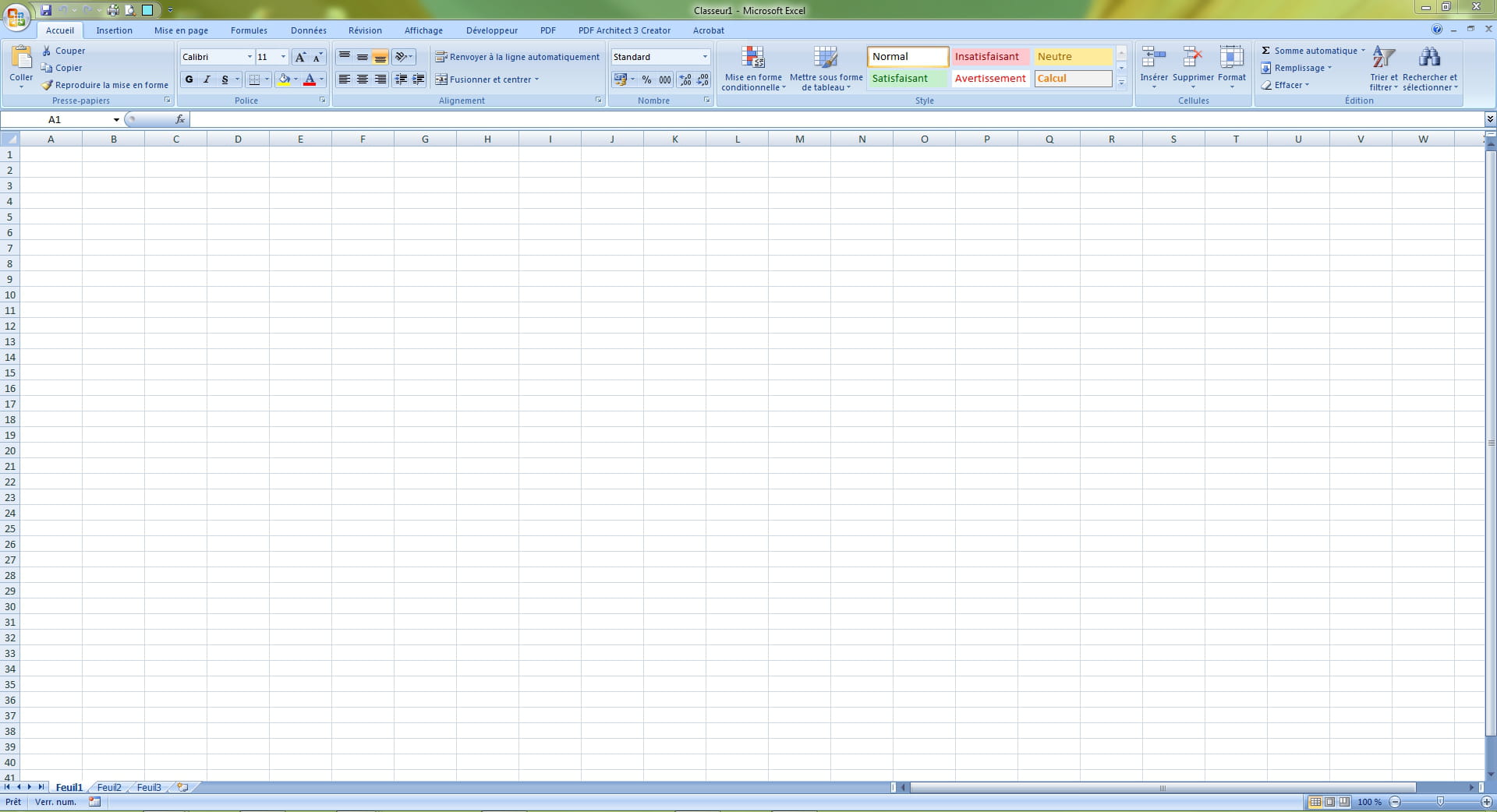Click the Couper scissors icon

47,51
